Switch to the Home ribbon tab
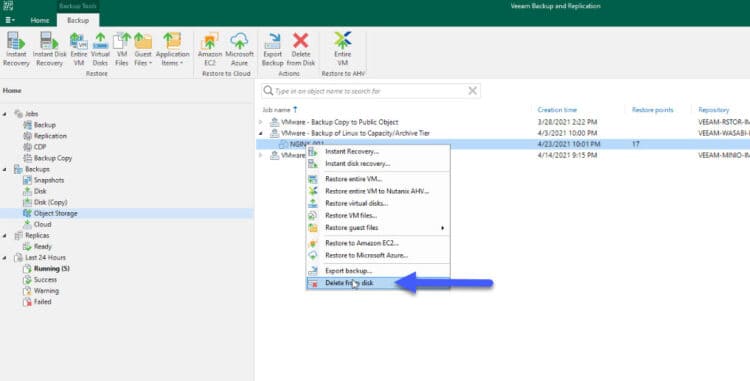Viewport: 750px width, 381px height. (x=40, y=20)
